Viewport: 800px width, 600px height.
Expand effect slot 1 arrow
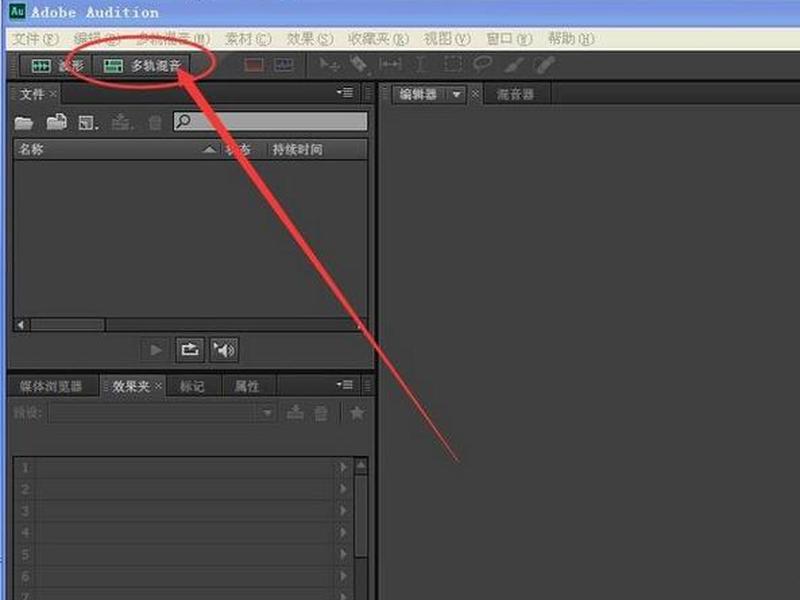point(343,467)
